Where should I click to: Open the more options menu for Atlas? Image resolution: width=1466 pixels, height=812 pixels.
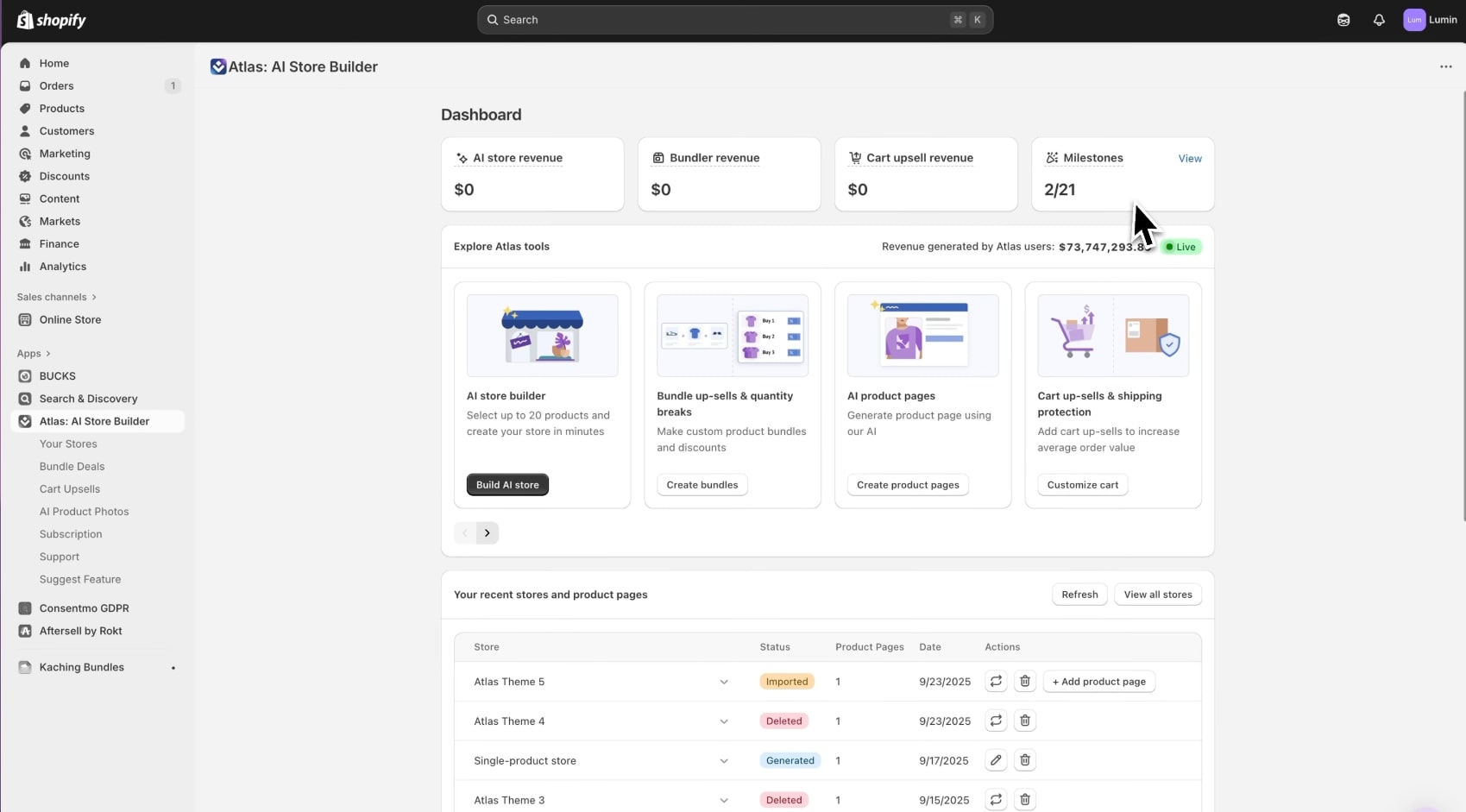tap(1446, 66)
